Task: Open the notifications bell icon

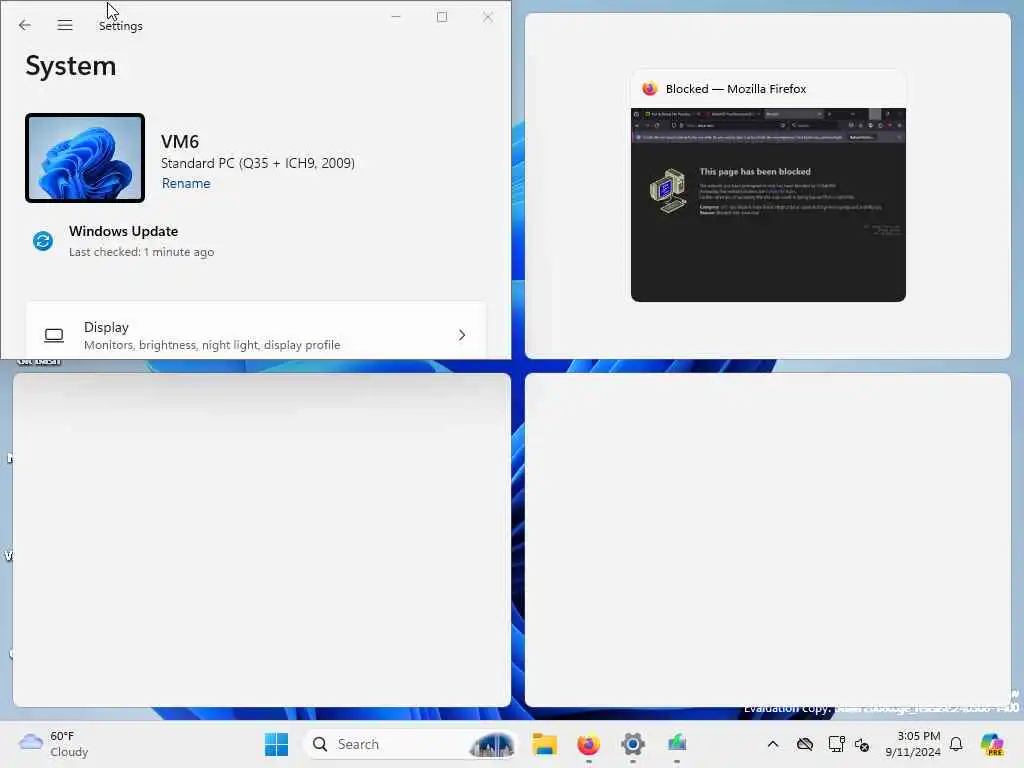Action: click(x=956, y=744)
